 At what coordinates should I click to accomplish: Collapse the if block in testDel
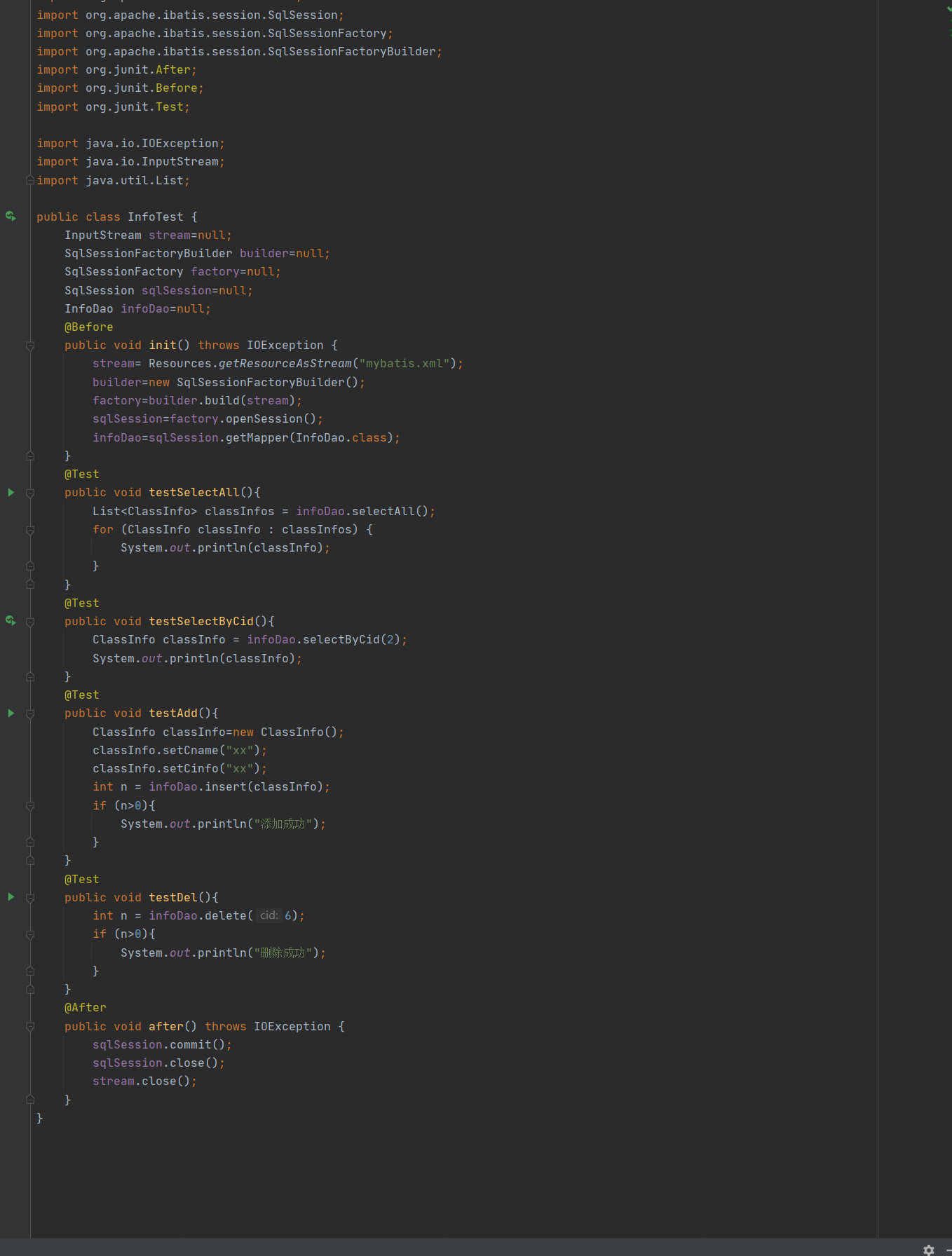[x=30, y=934]
